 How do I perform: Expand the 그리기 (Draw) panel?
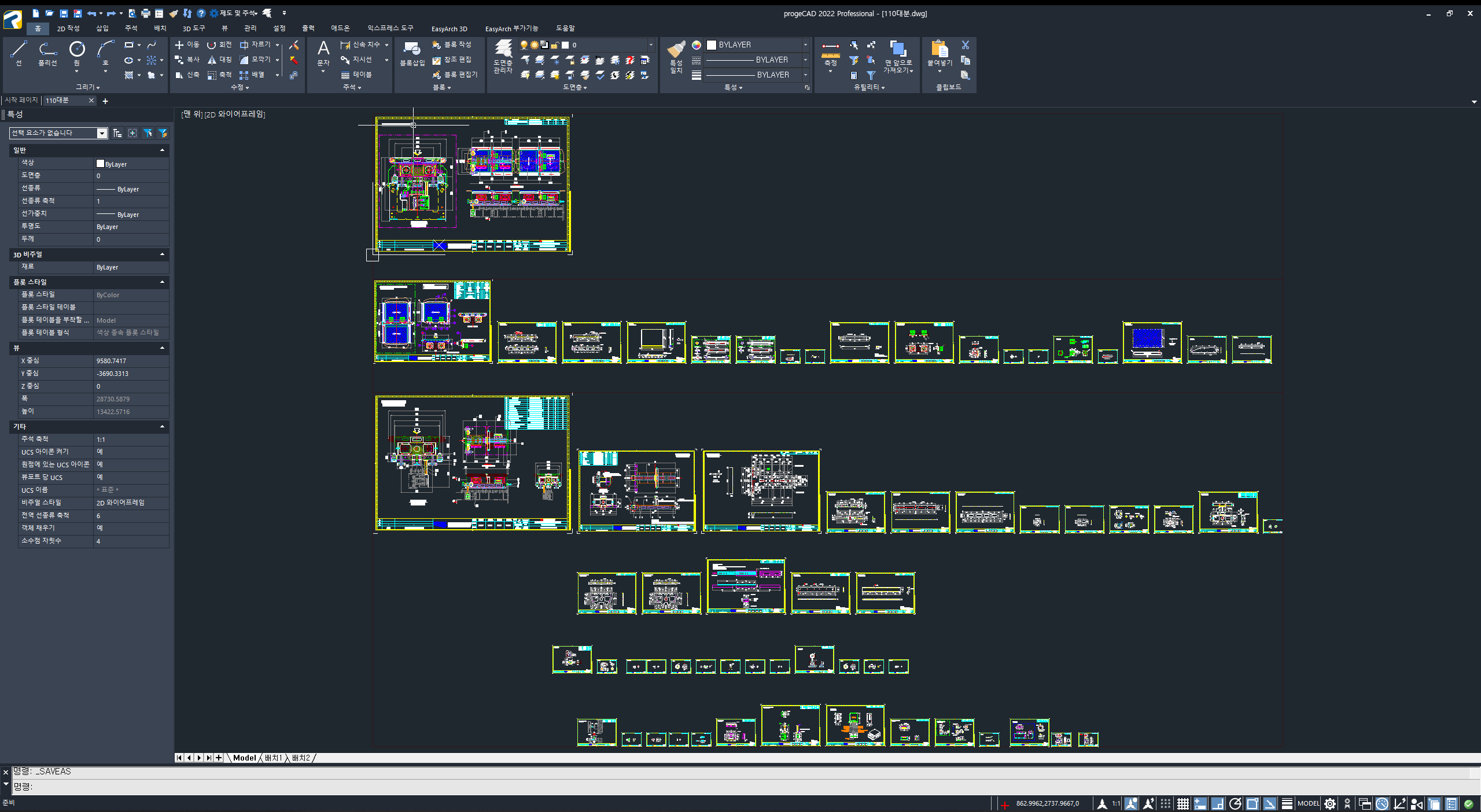point(88,87)
